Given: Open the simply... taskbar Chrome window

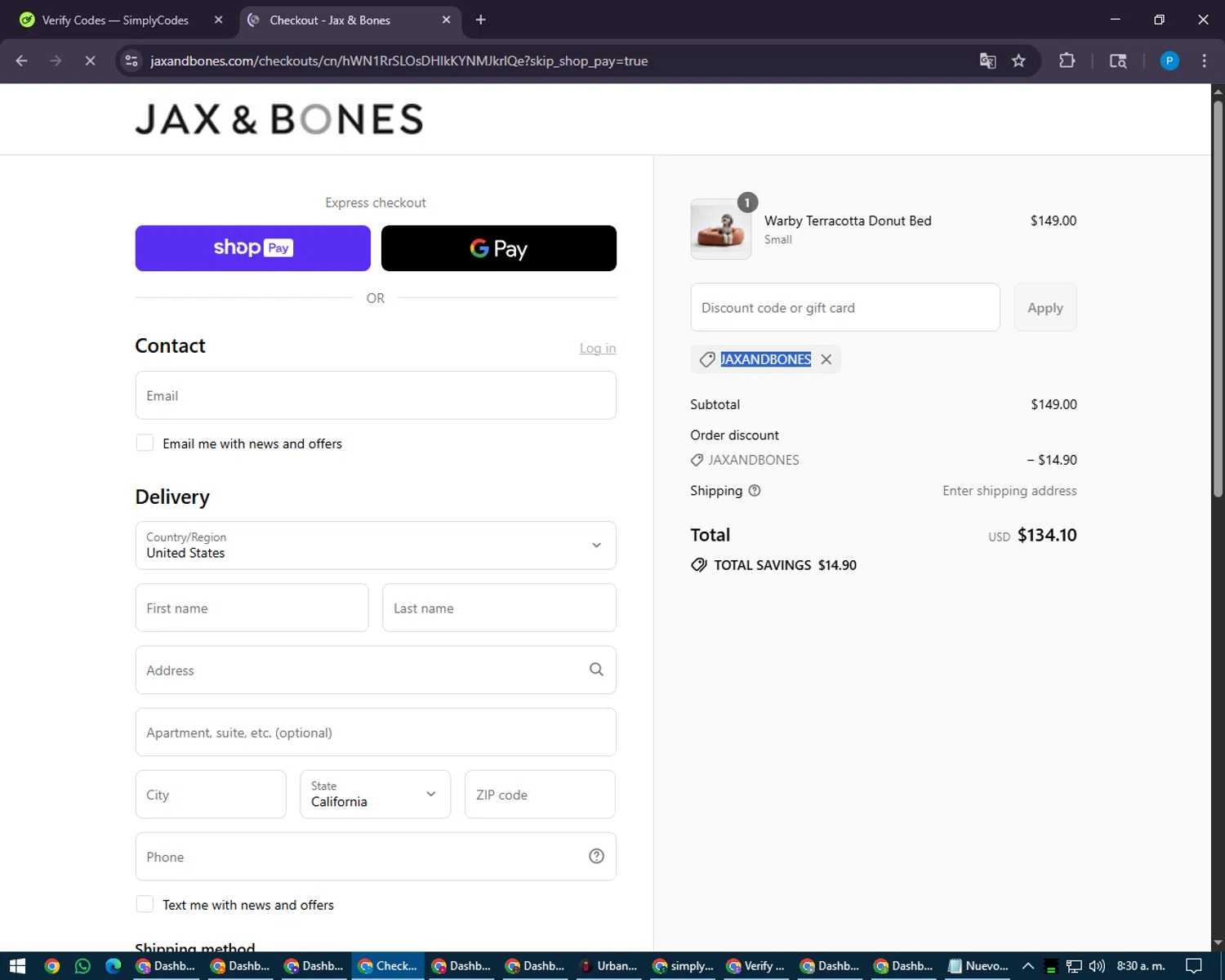Looking at the screenshot, I should click(x=684, y=966).
